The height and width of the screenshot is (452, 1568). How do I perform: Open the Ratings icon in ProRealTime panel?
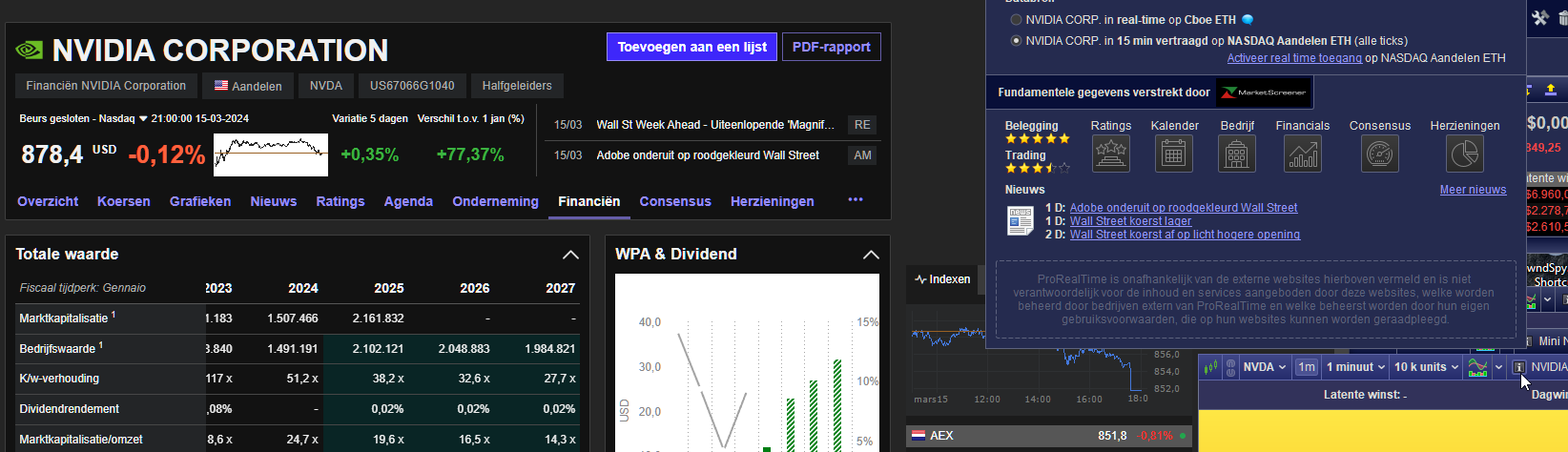point(1111,154)
